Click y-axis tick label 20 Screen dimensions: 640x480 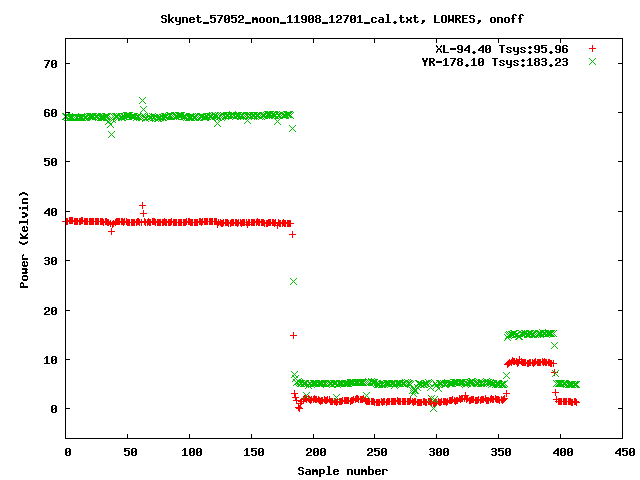51,311
